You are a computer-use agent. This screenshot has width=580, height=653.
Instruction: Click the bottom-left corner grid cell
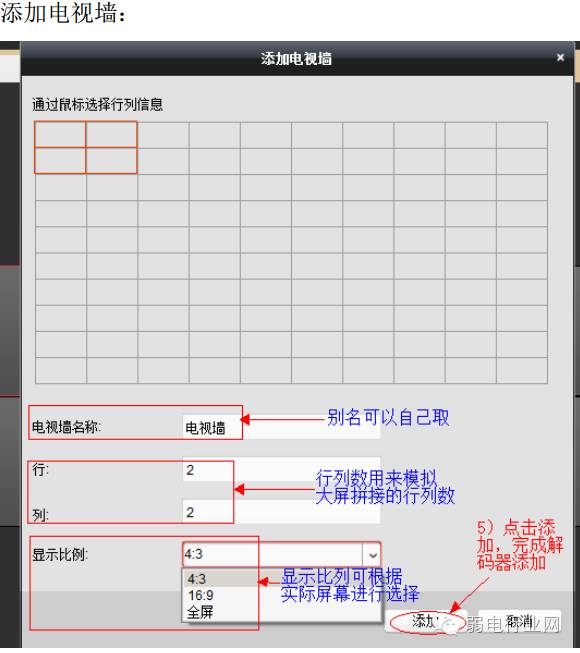pos(61,371)
